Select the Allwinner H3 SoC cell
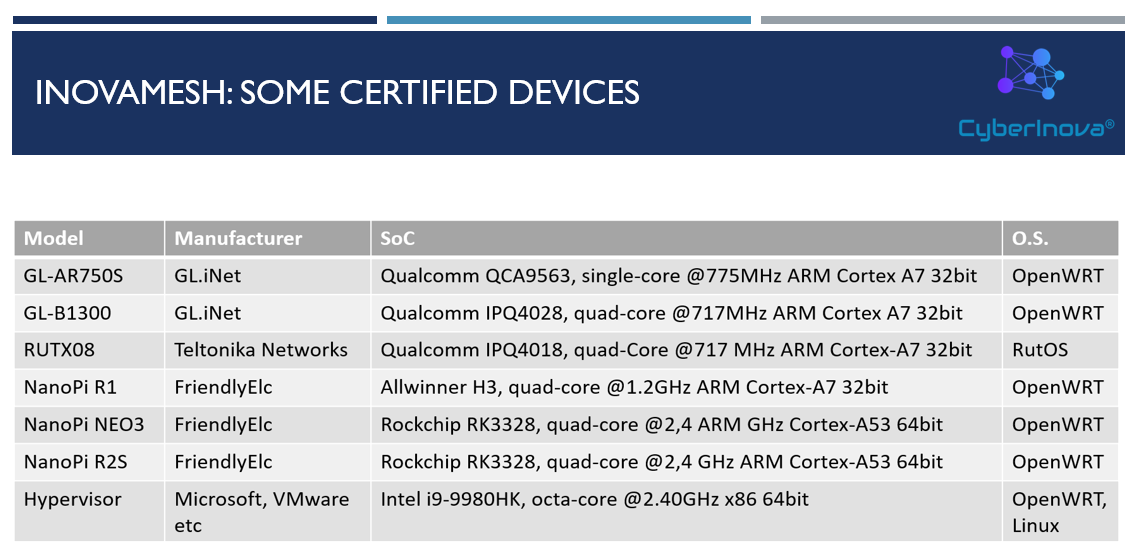 [634, 387]
